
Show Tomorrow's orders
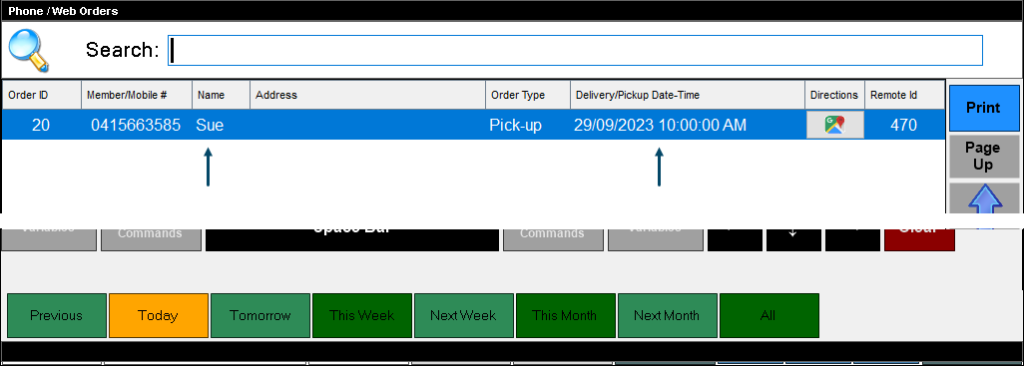coord(260,316)
